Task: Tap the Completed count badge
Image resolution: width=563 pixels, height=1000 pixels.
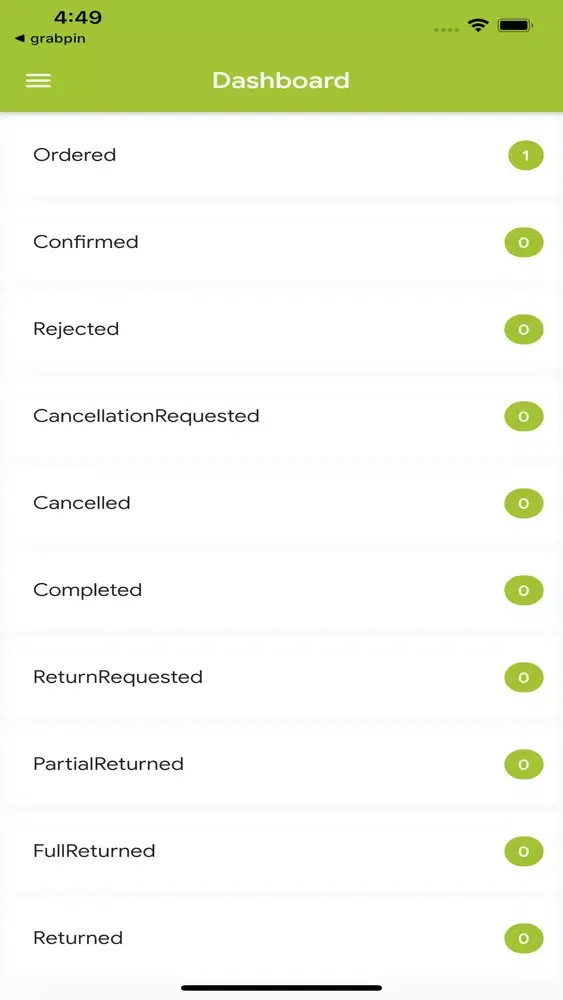Action: coord(523,591)
